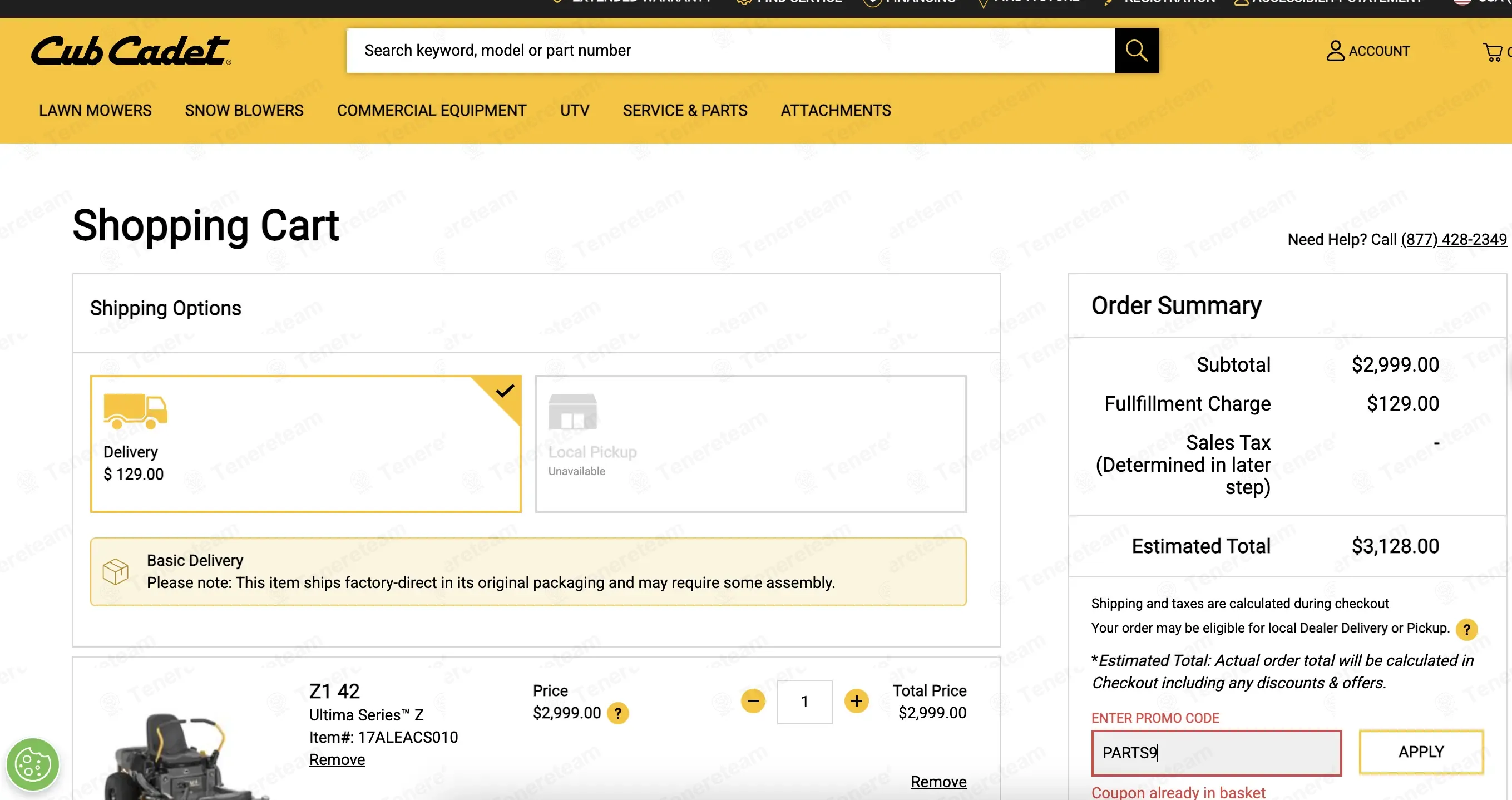
Task: Click Remove under Item# 17ALEACS010
Action: (x=337, y=759)
